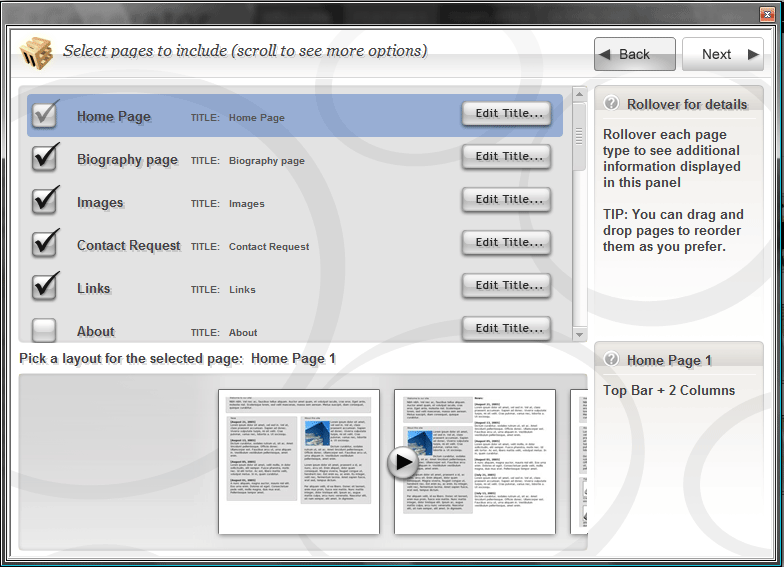Click the page list scroll down arrow
784x567 pixels.
point(580,334)
